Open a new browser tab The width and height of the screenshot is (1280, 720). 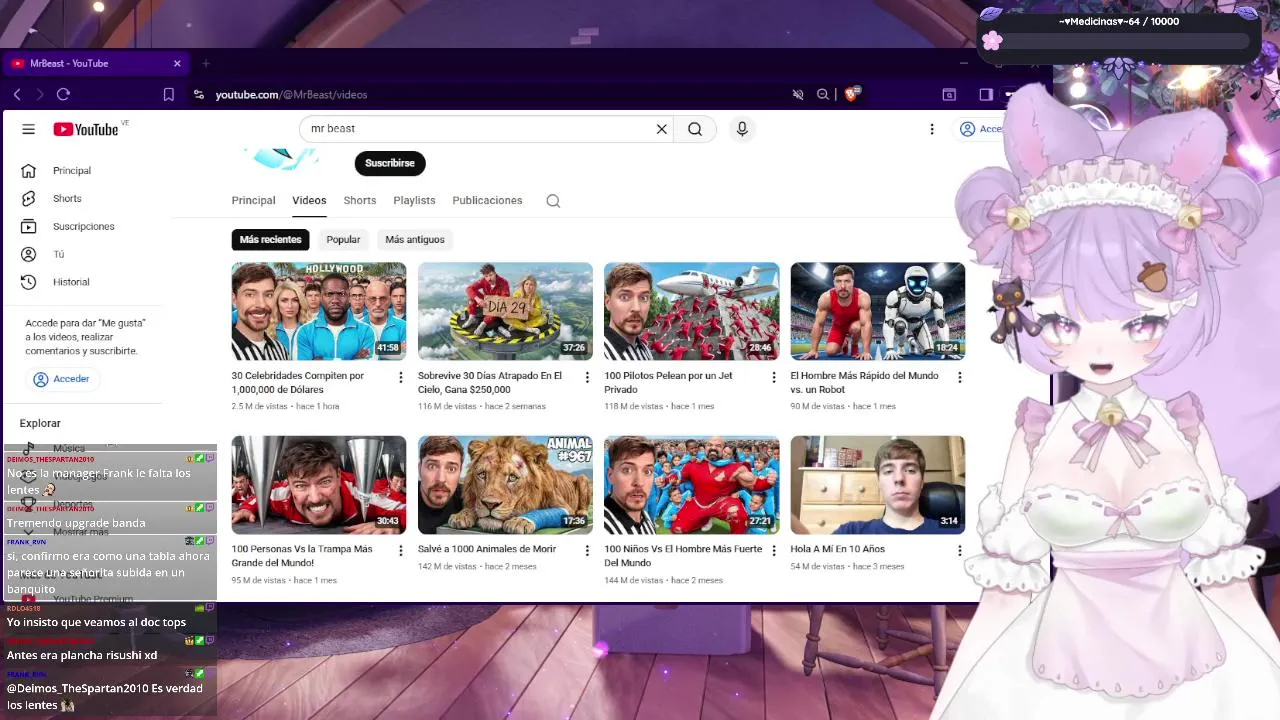click(x=206, y=63)
